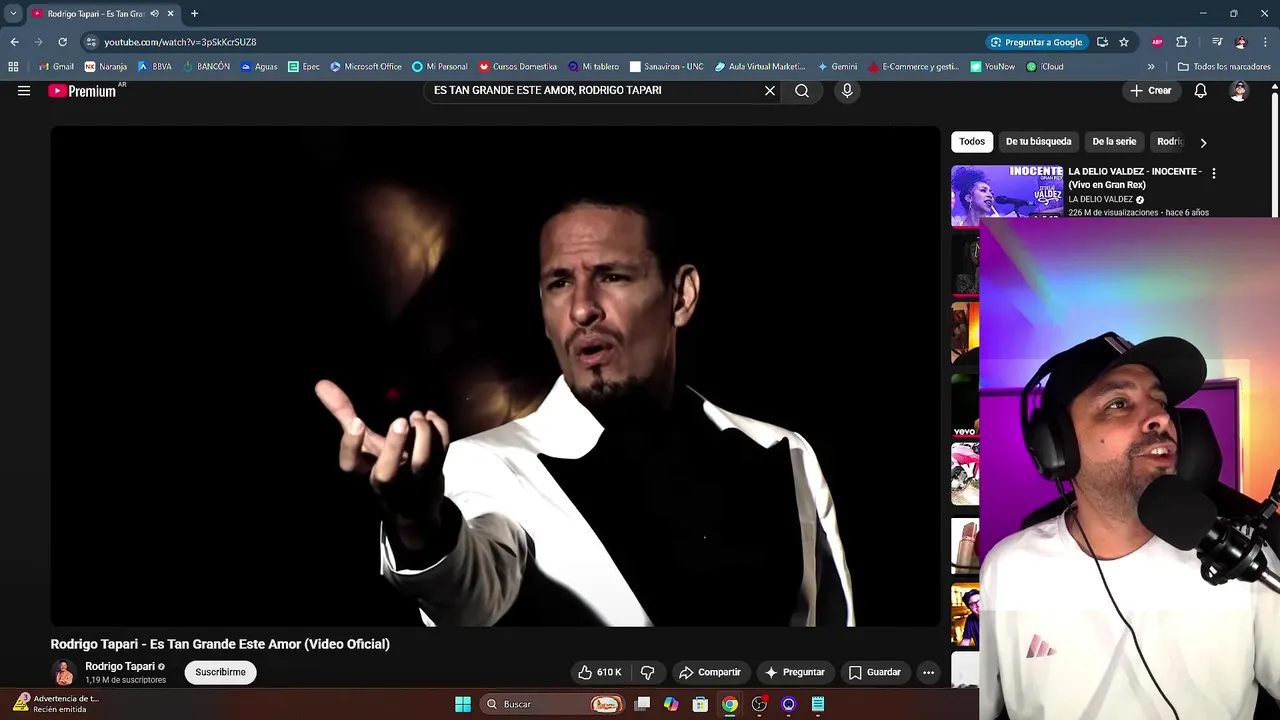1280x720 pixels.
Task: Bookmark page with star icon
Action: (x=1124, y=42)
